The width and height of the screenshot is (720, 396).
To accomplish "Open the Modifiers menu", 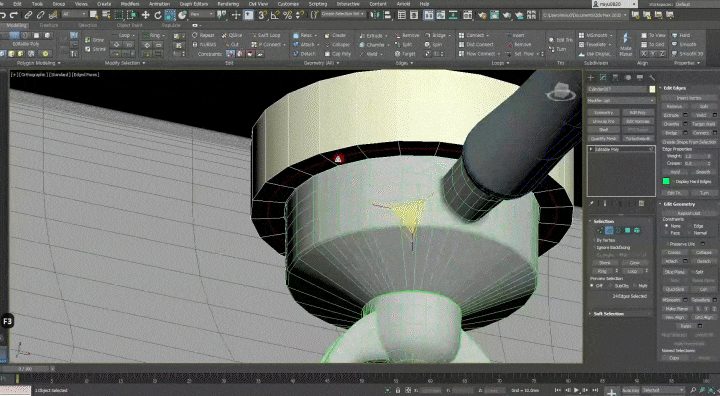I will (129, 4).
